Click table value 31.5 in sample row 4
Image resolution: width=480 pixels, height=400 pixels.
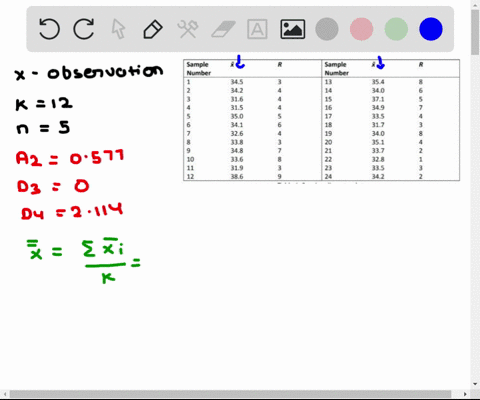click(237, 108)
